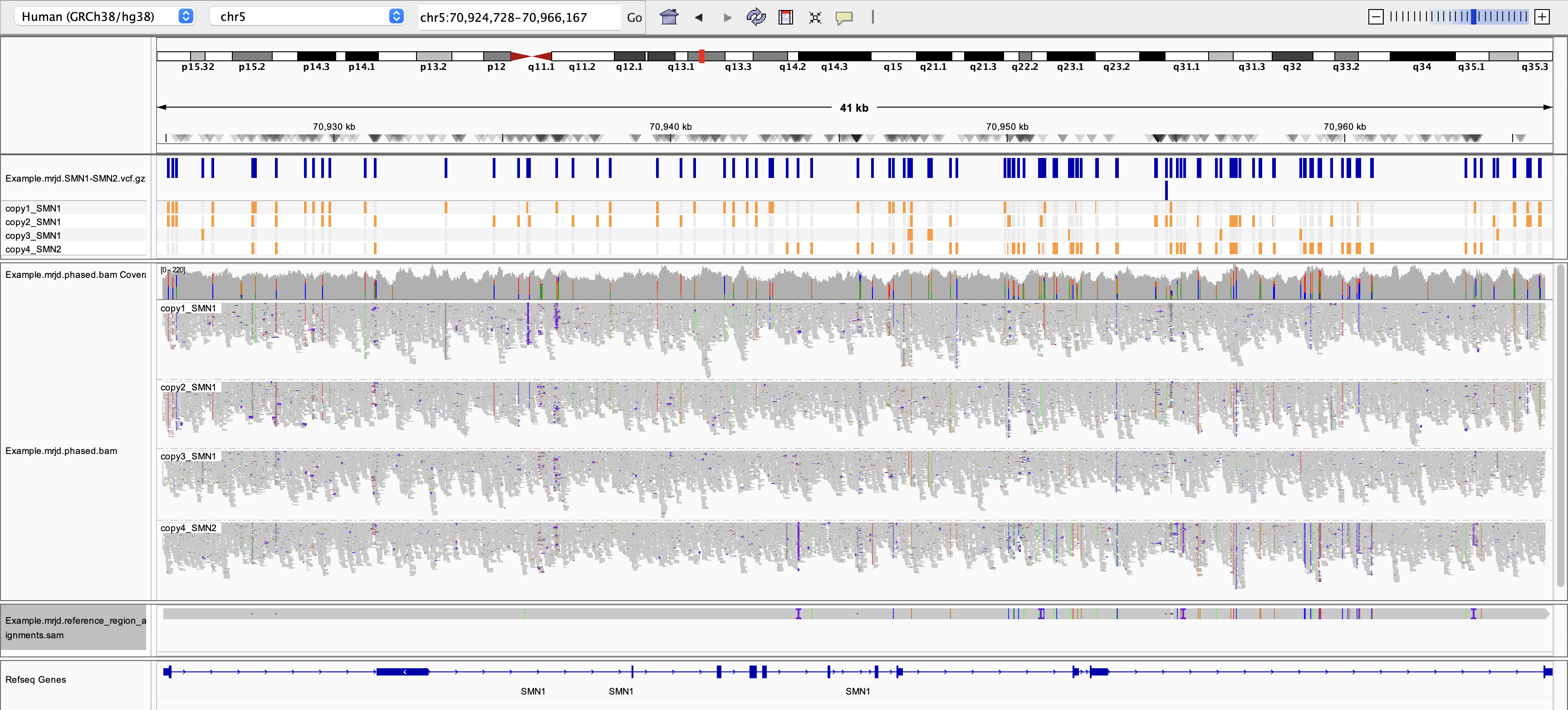The width and height of the screenshot is (1568, 710).
Task: Click the red marker on chromosome ideogram
Action: (x=701, y=56)
